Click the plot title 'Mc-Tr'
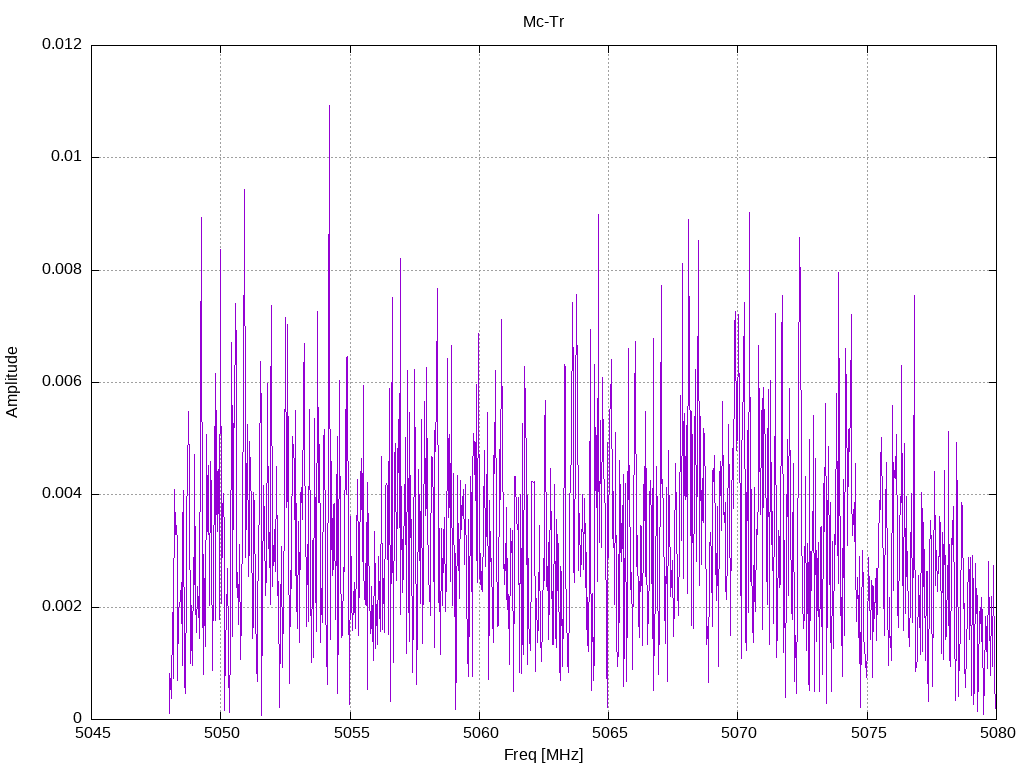 pyautogui.click(x=543, y=22)
